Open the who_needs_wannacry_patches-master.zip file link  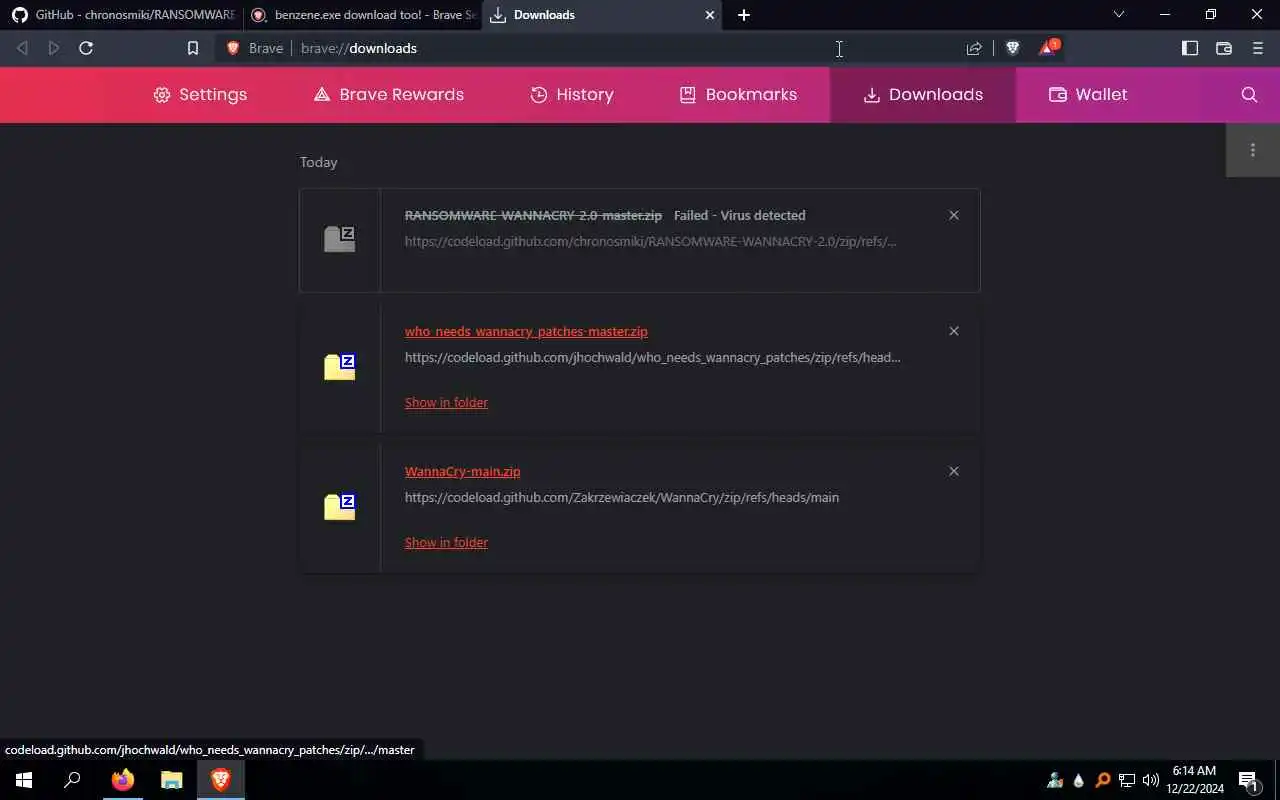tap(526, 331)
